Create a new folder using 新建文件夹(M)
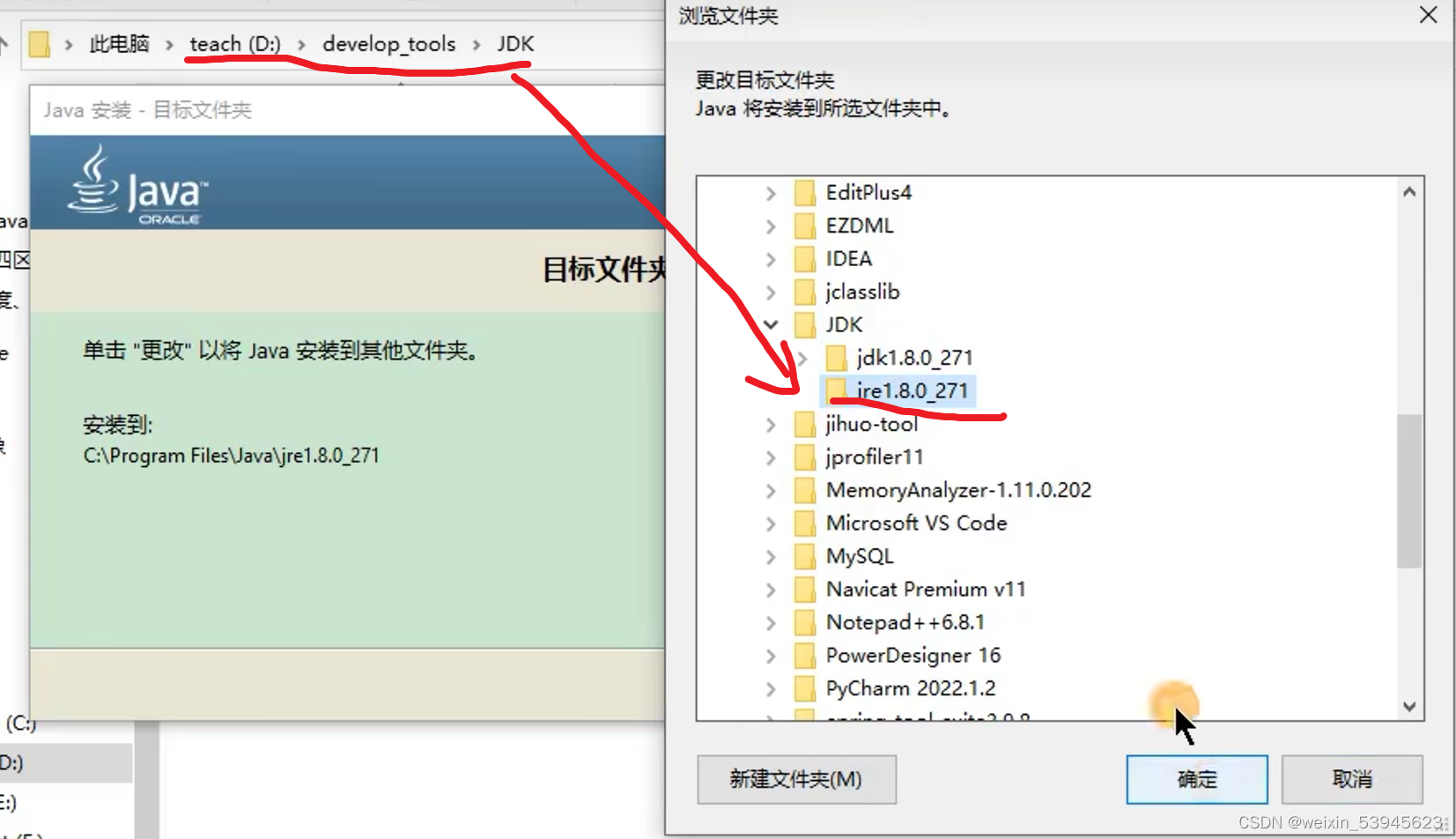The width and height of the screenshot is (1456, 839). [795, 779]
